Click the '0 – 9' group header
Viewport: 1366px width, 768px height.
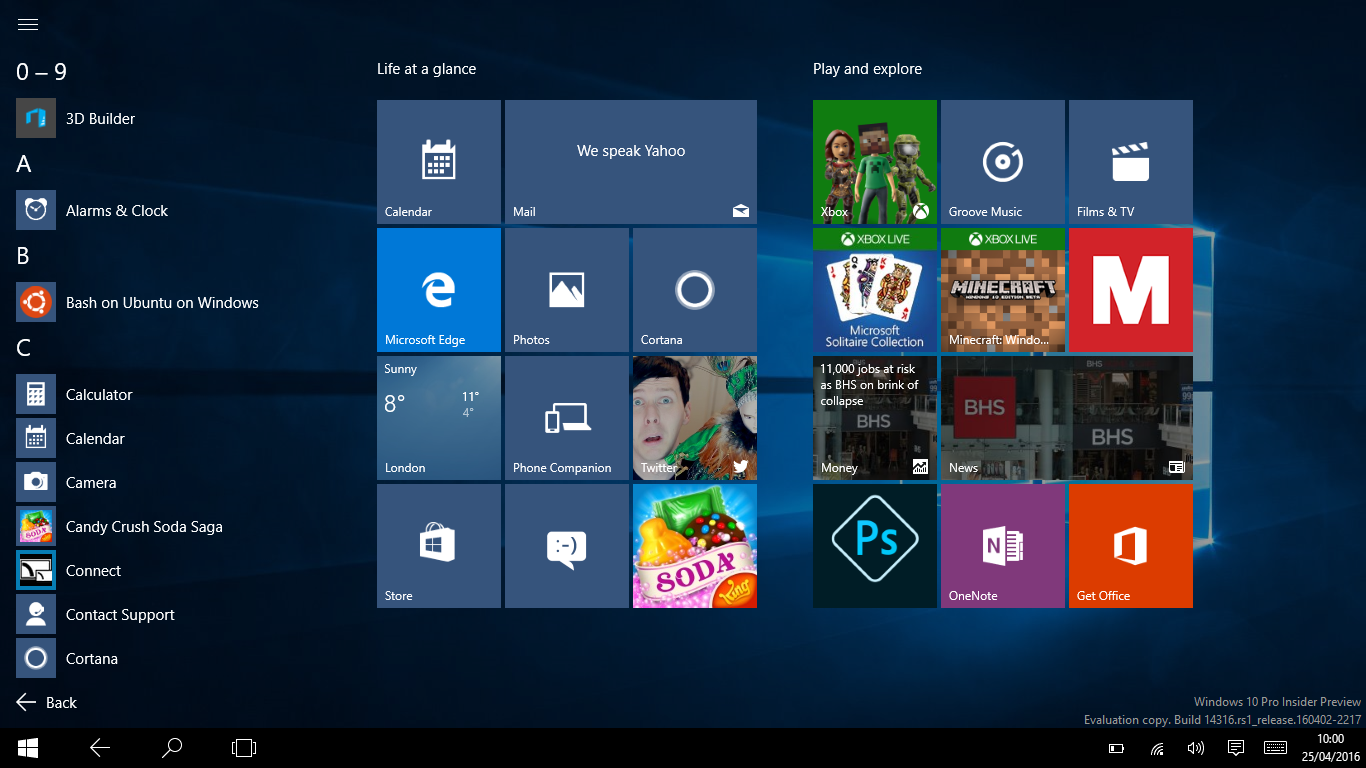(41, 72)
